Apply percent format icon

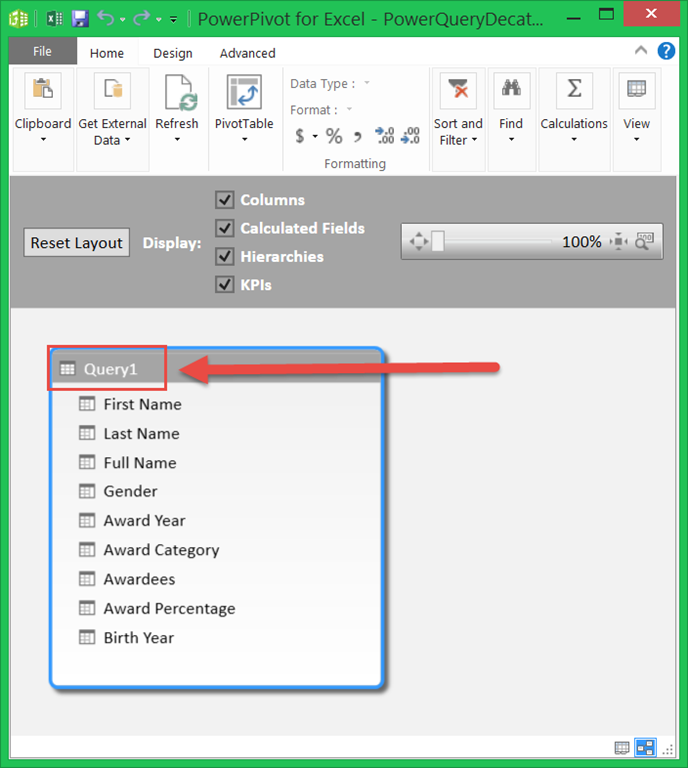pos(333,137)
